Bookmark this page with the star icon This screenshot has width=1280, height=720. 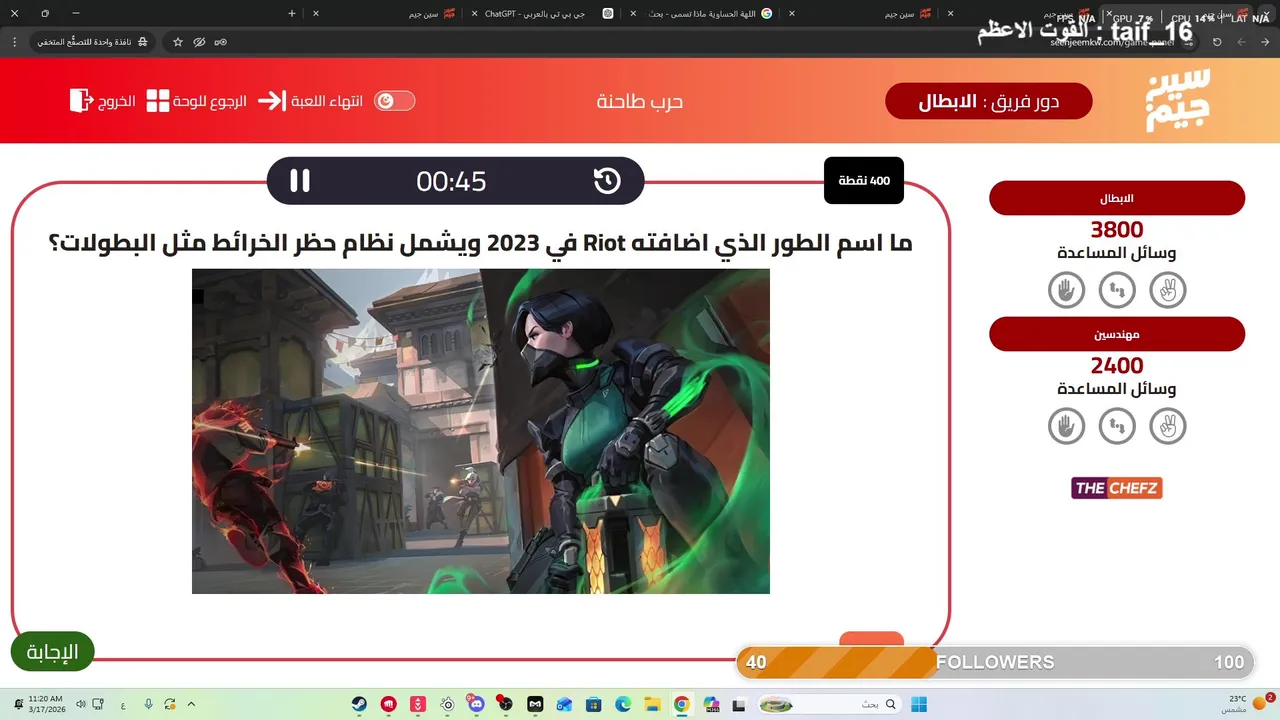coord(178,42)
